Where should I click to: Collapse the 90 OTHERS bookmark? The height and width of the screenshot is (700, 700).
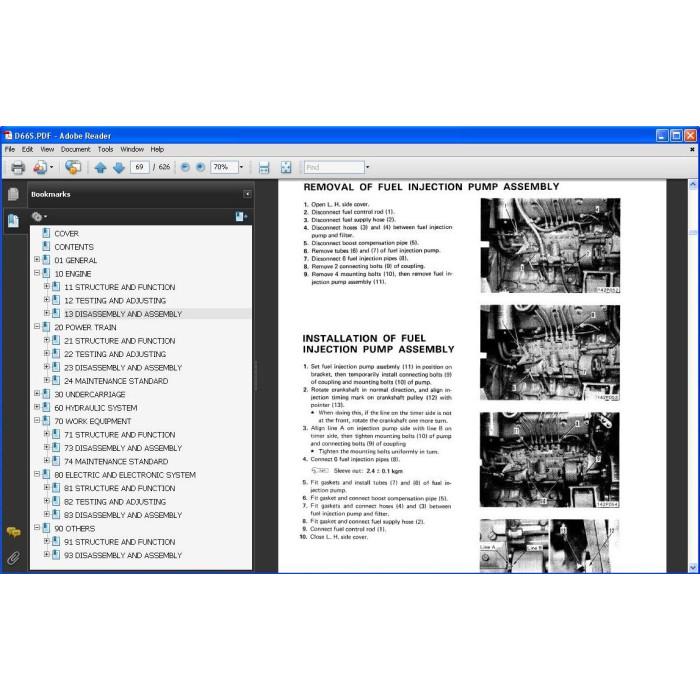point(37,527)
